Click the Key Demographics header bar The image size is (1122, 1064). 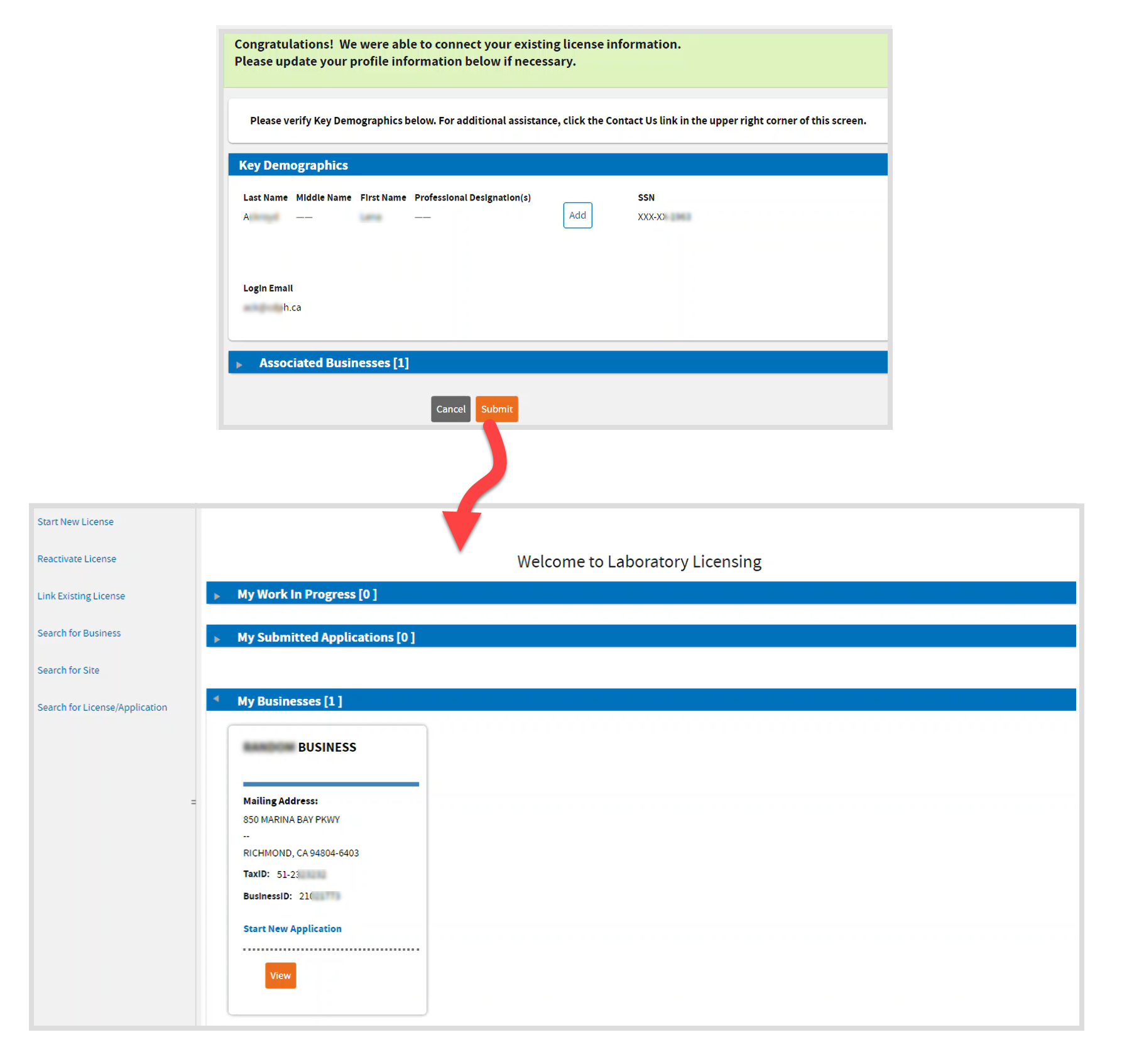[293, 165]
